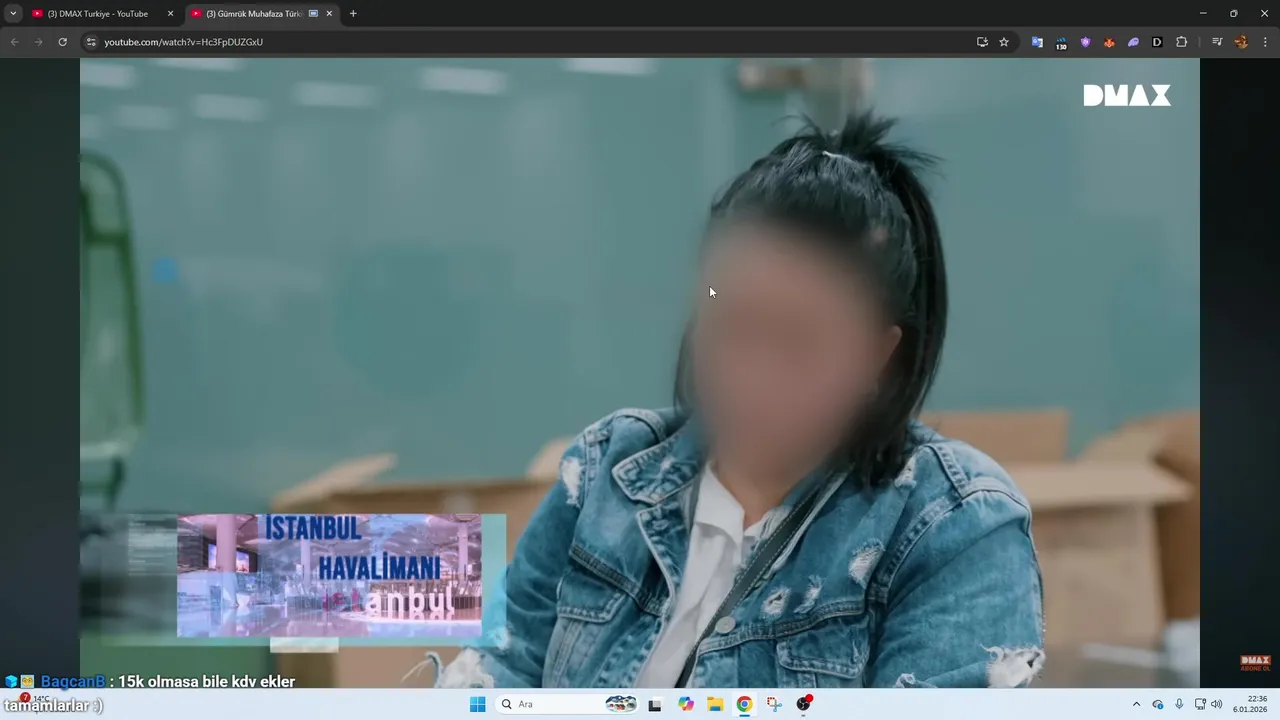This screenshot has height=720, width=1280.
Task: Open the Google Translate extension
Action: (x=1037, y=42)
